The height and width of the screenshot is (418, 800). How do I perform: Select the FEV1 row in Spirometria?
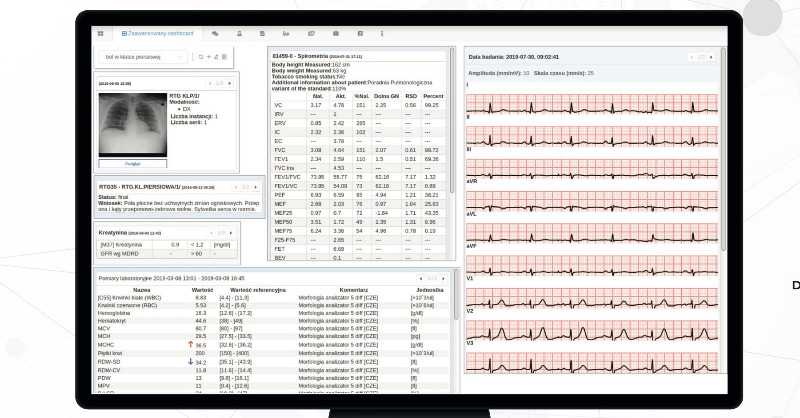(x=359, y=159)
